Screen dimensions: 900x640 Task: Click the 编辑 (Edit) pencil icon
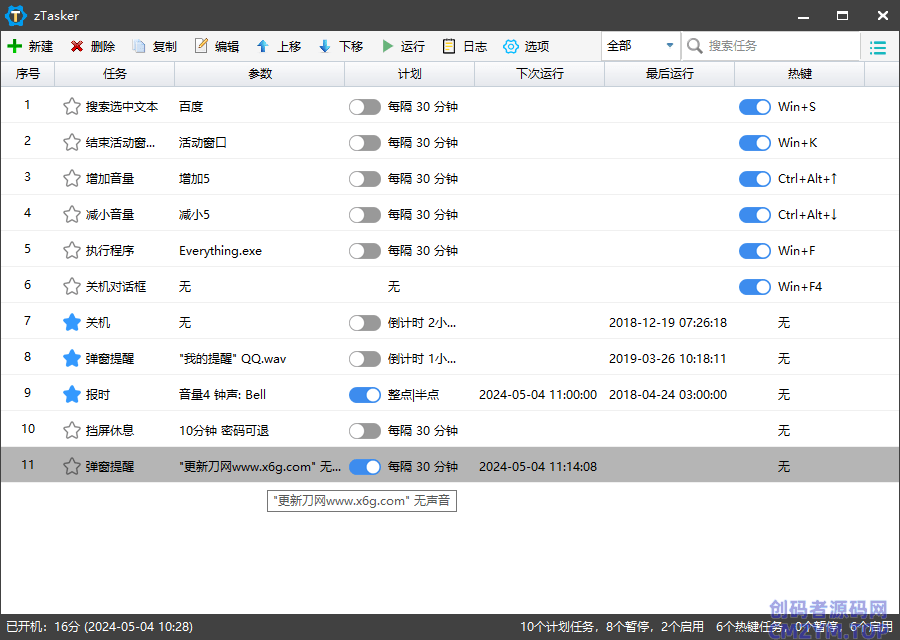tap(201, 47)
